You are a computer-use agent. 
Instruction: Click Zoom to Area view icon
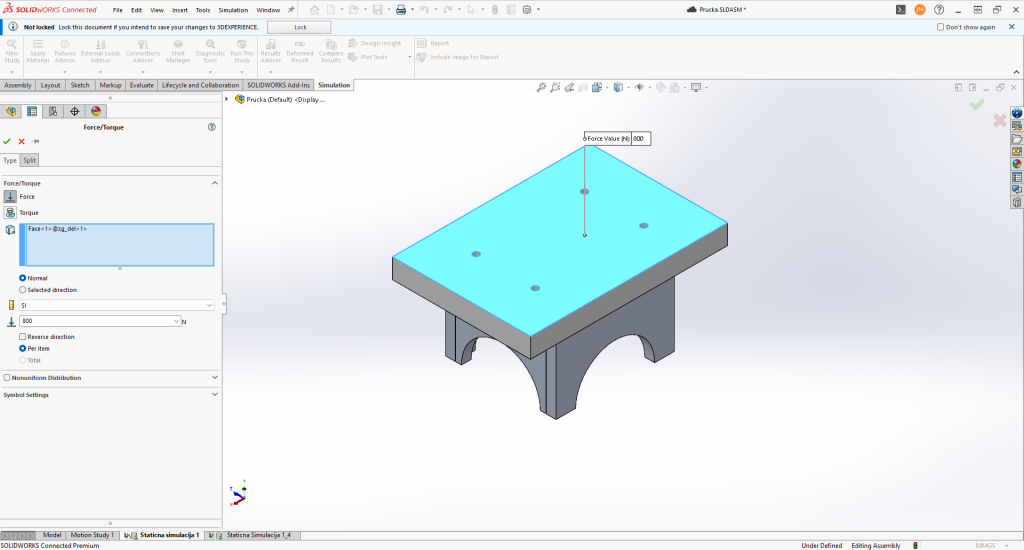click(x=555, y=88)
